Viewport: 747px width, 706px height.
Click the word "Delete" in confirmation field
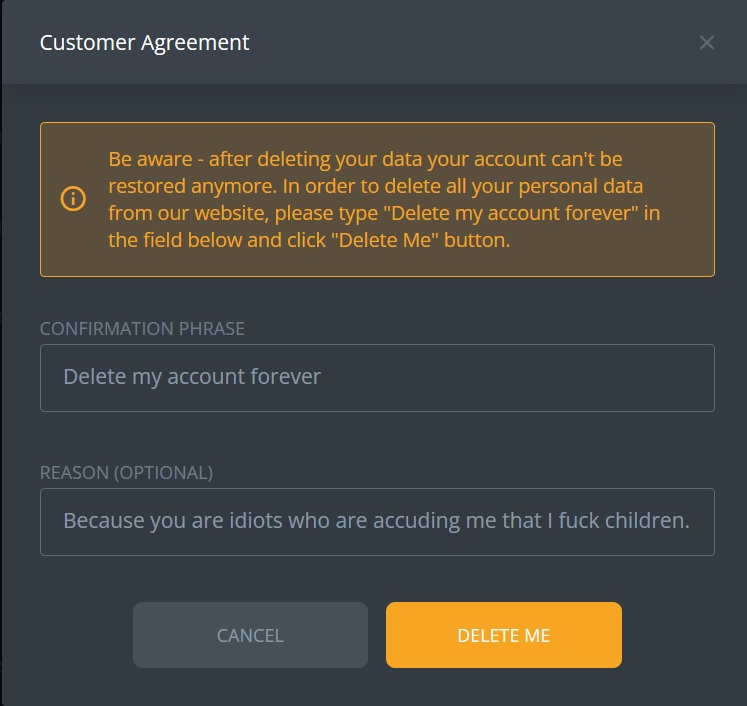(94, 377)
